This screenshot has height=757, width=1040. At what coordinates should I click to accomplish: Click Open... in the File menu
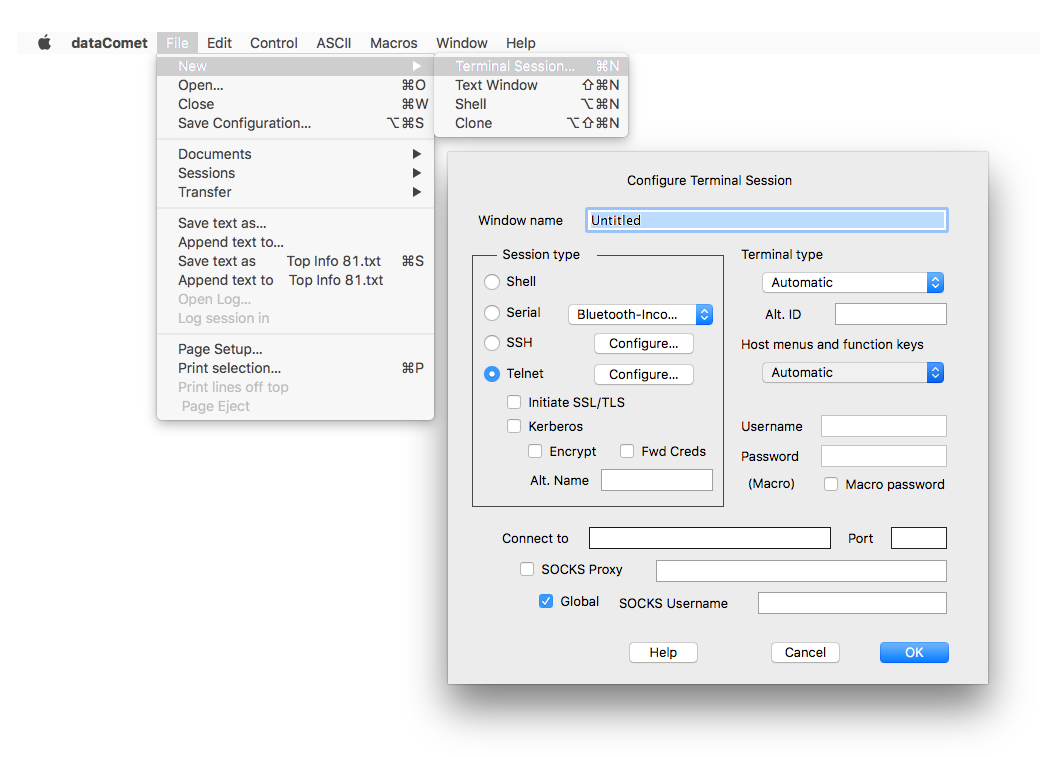pyautogui.click(x=295, y=85)
